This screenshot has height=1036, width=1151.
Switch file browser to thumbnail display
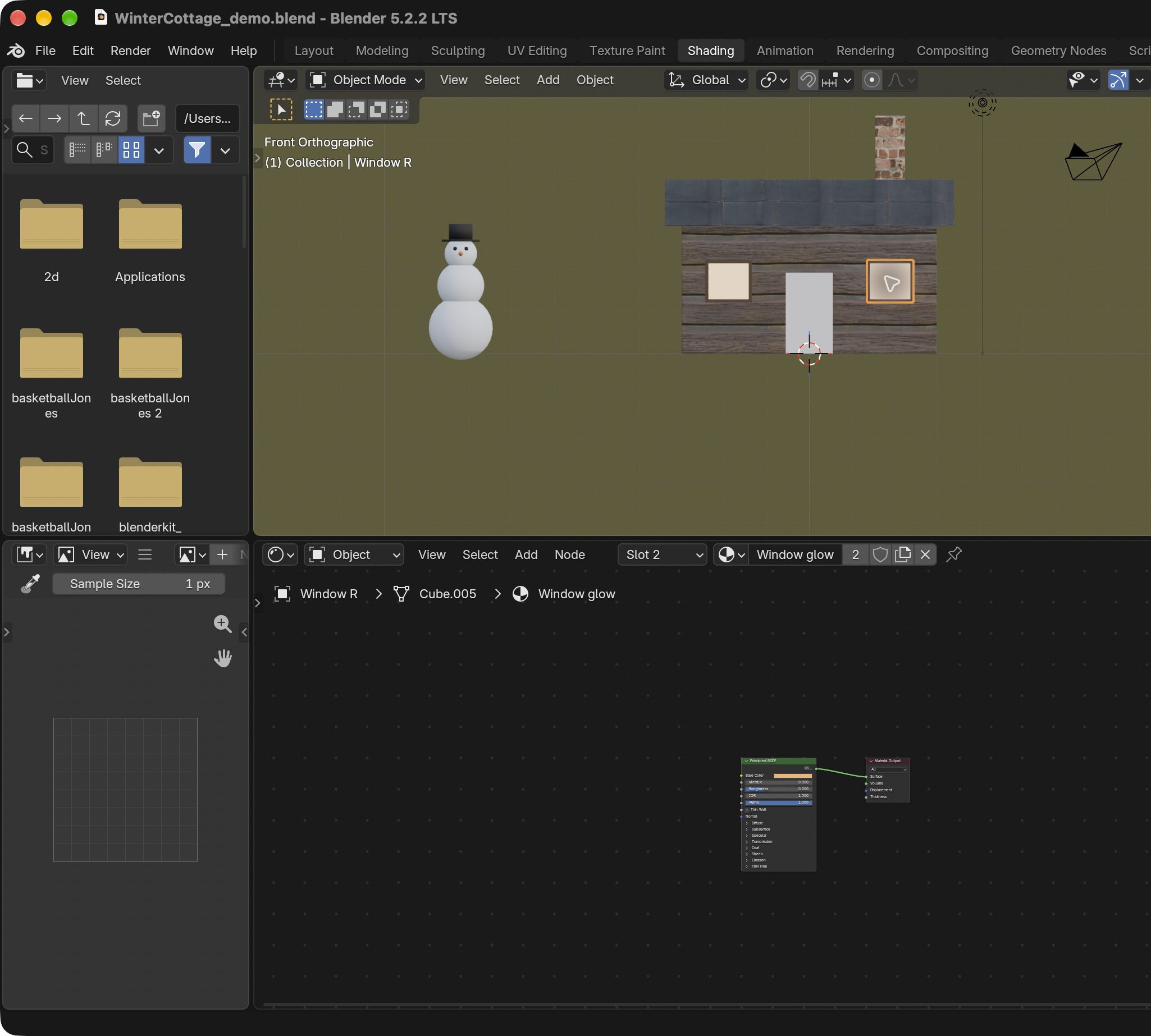[x=131, y=150]
